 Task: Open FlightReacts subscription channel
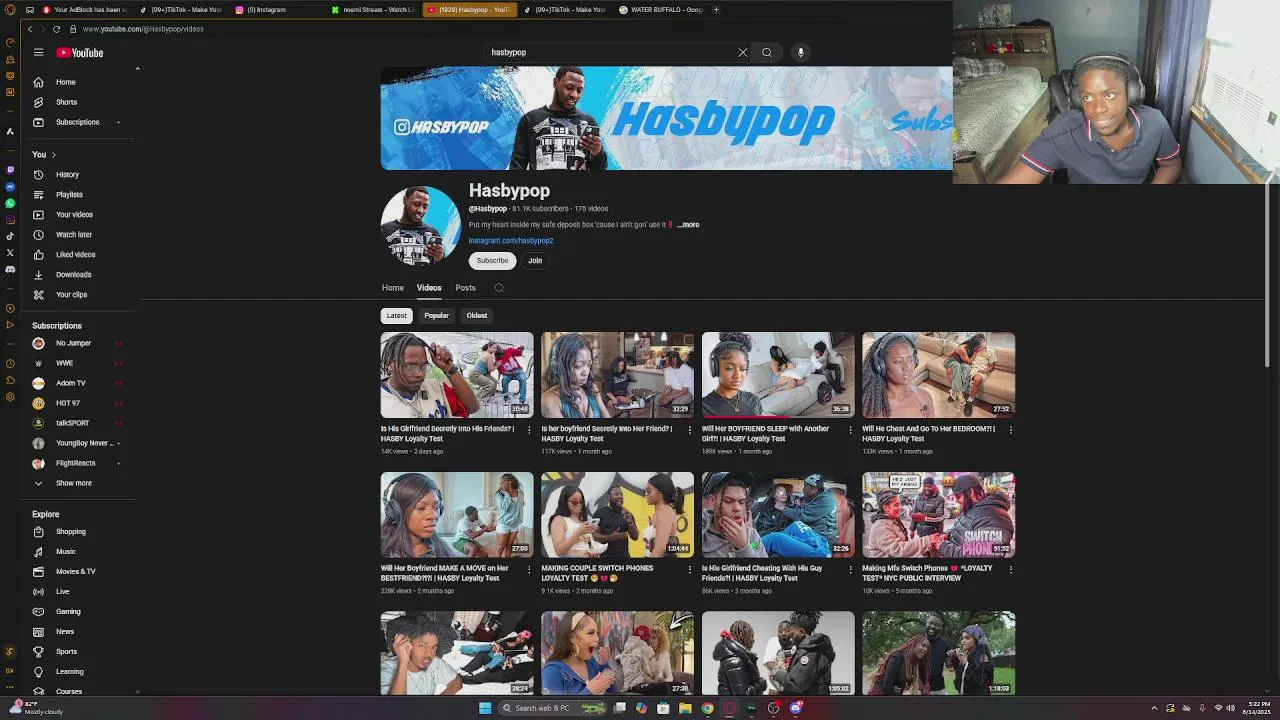(x=75, y=463)
